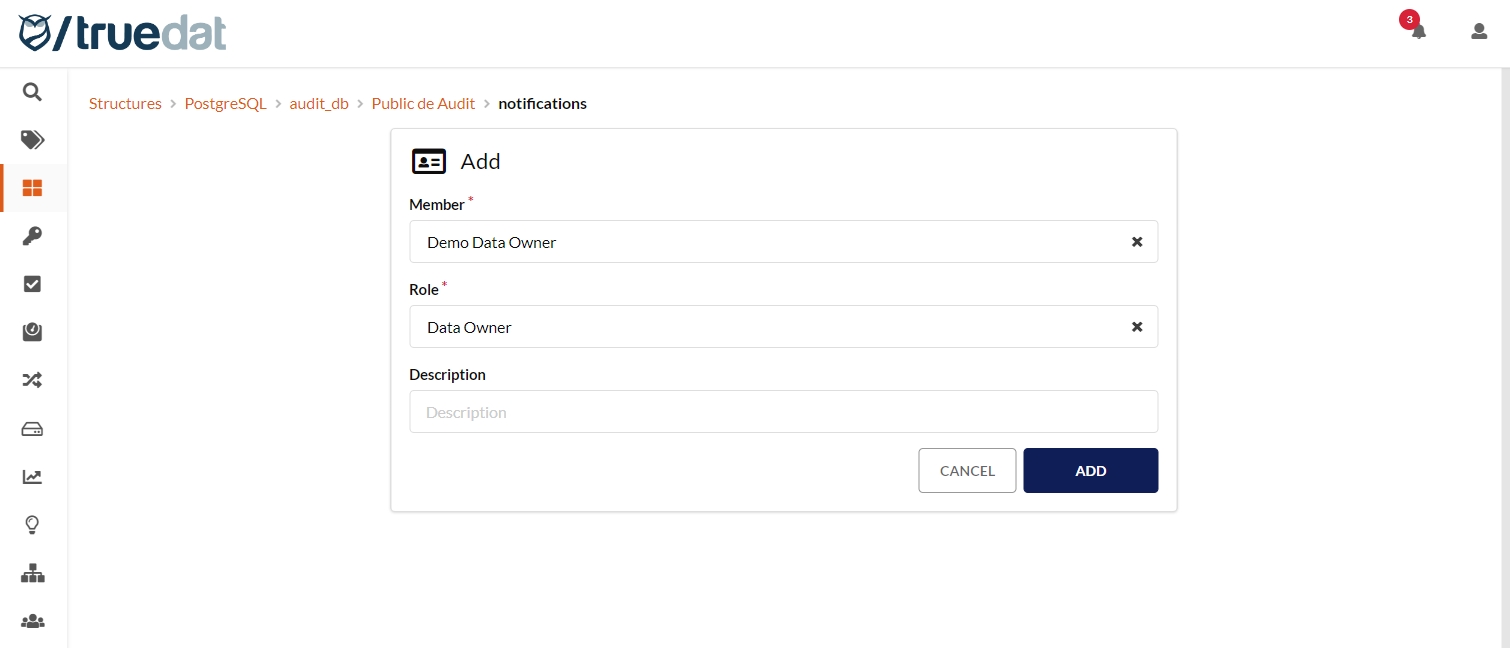
Task: Expand the Role dropdown field
Action: pos(760,327)
